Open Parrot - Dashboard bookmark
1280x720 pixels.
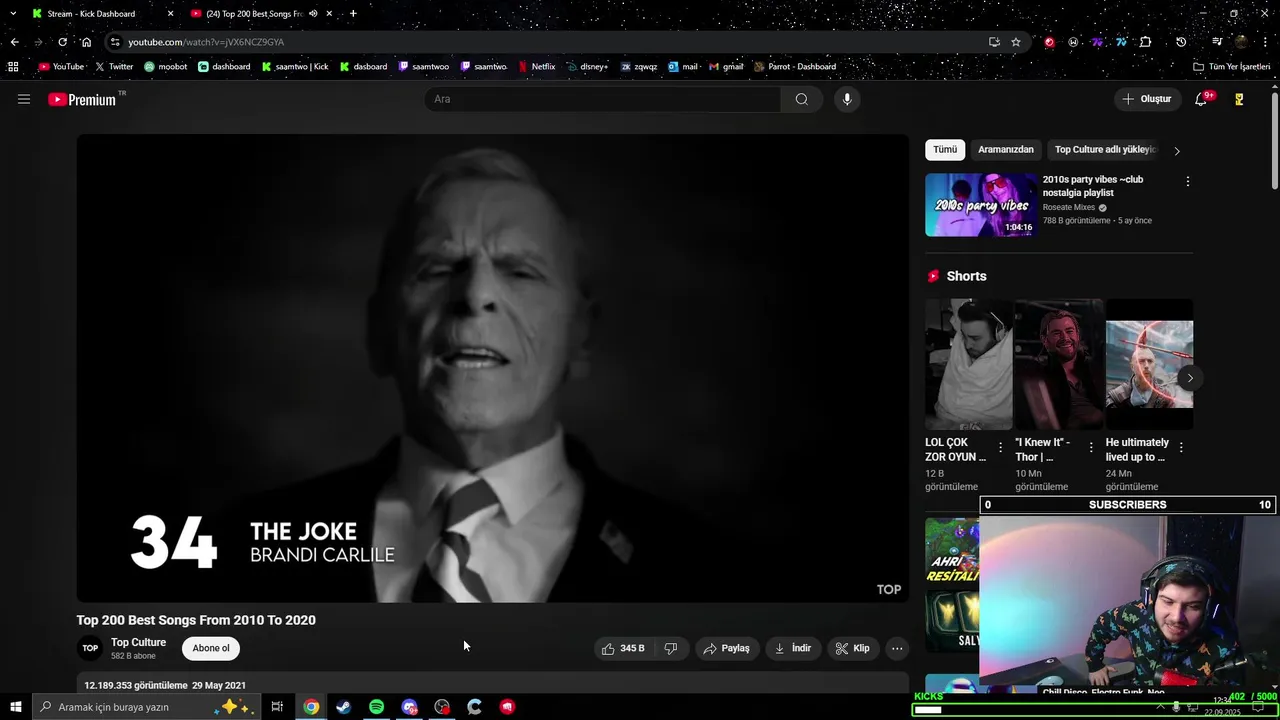[x=795, y=67]
